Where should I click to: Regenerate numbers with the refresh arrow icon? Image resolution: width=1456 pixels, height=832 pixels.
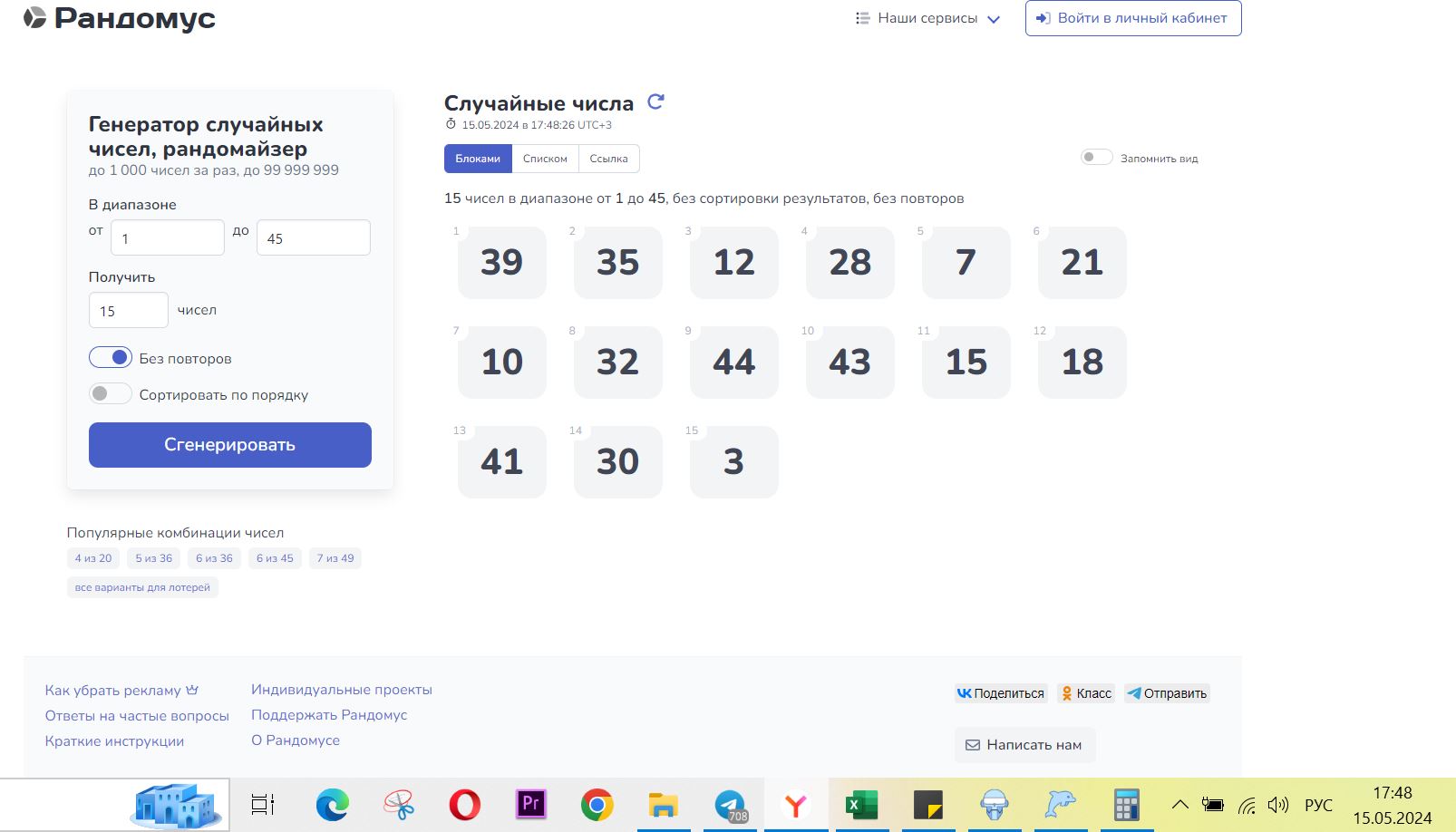coord(655,102)
